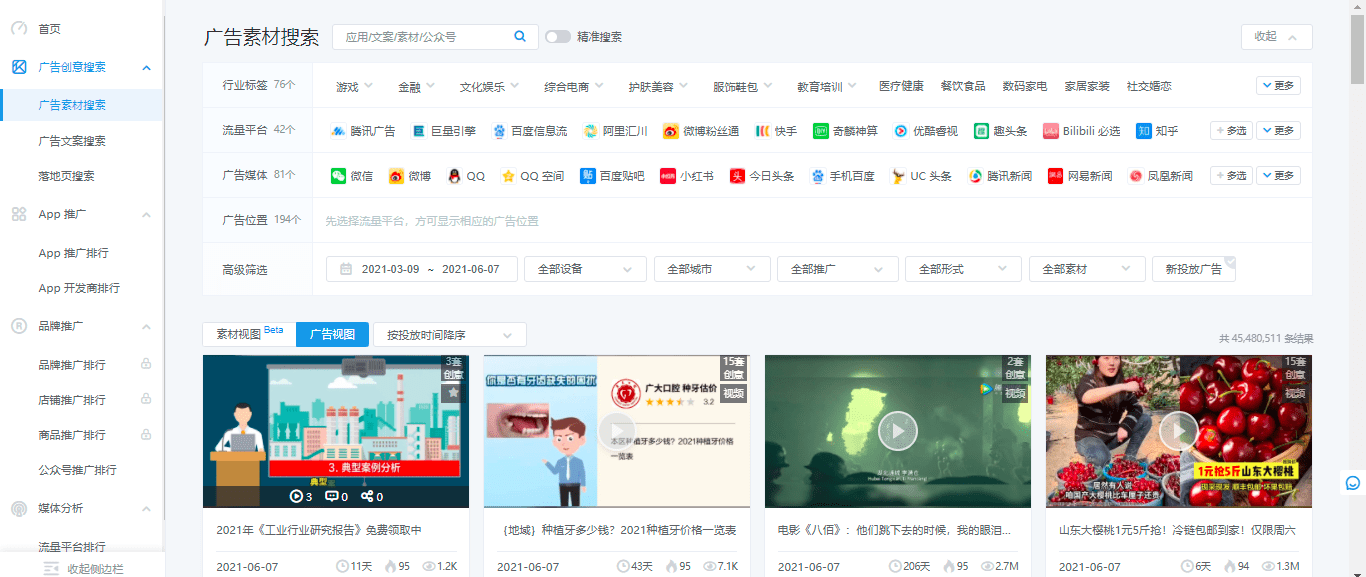The width and height of the screenshot is (1366, 577).
Task: Toggle the 精准搜索 switch
Action: 558,37
